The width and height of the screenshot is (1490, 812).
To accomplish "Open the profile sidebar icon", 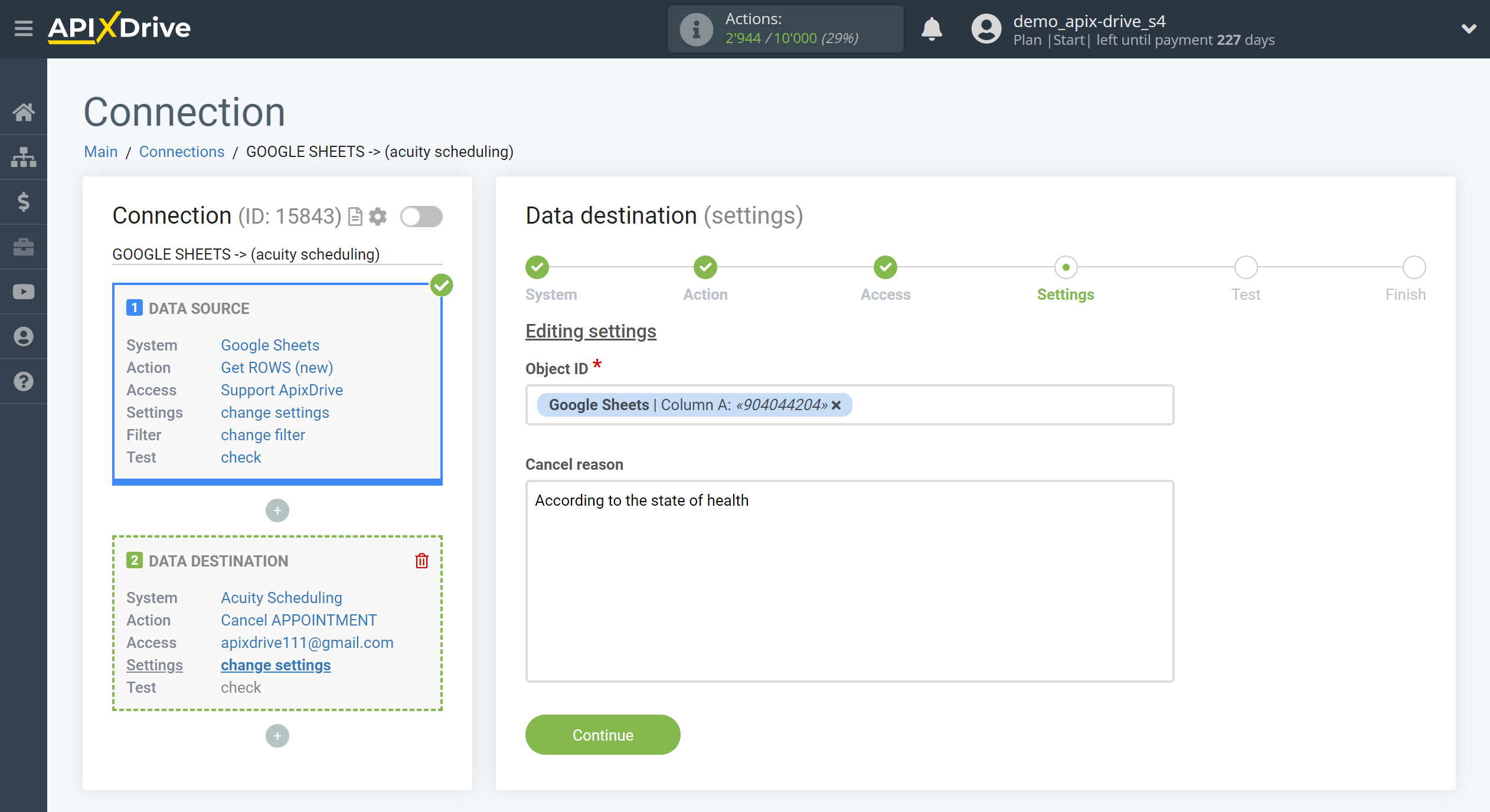I will [x=24, y=336].
